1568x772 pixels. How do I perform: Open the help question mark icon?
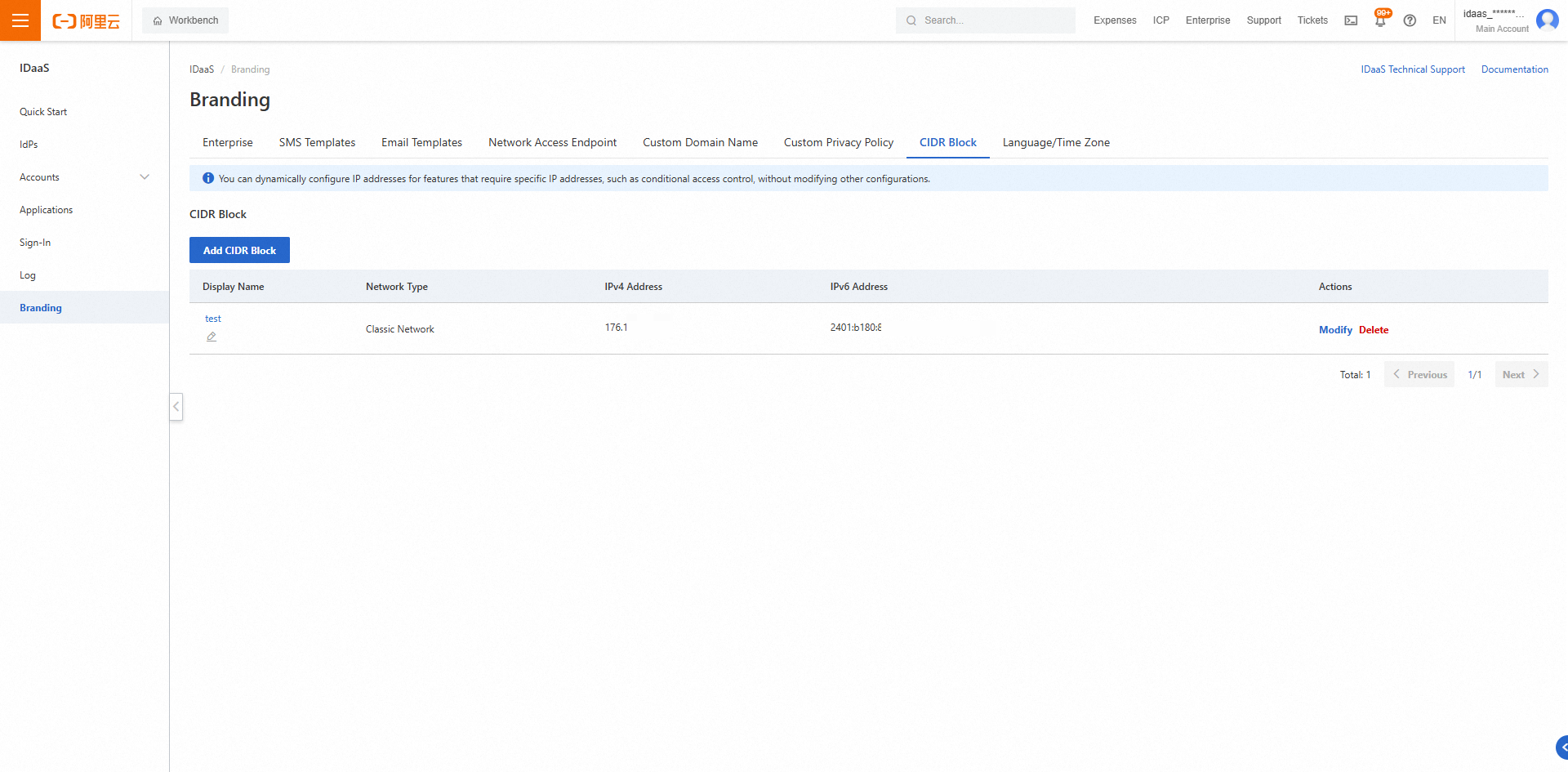tap(1410, 20)
